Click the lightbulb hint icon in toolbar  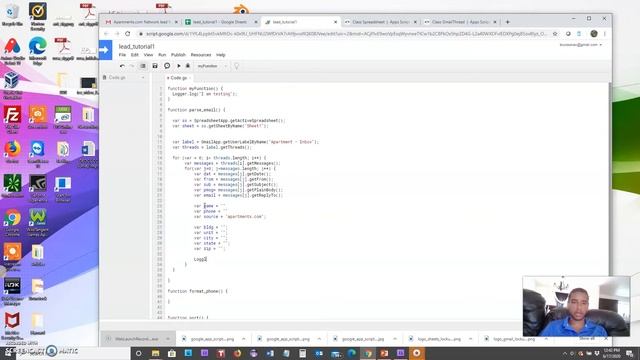point(236,66)
